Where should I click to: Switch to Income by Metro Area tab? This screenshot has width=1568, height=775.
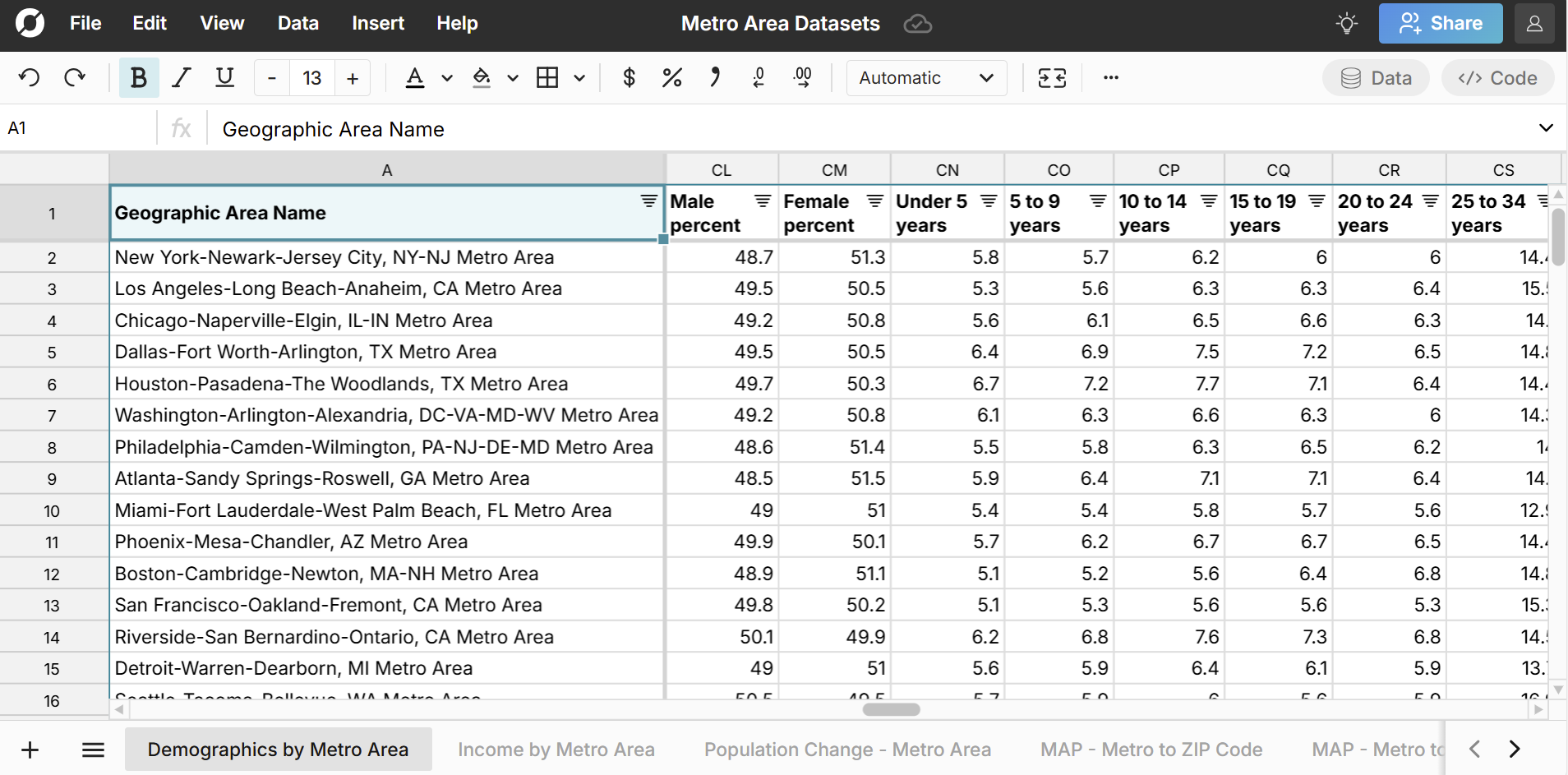(556, 750)
